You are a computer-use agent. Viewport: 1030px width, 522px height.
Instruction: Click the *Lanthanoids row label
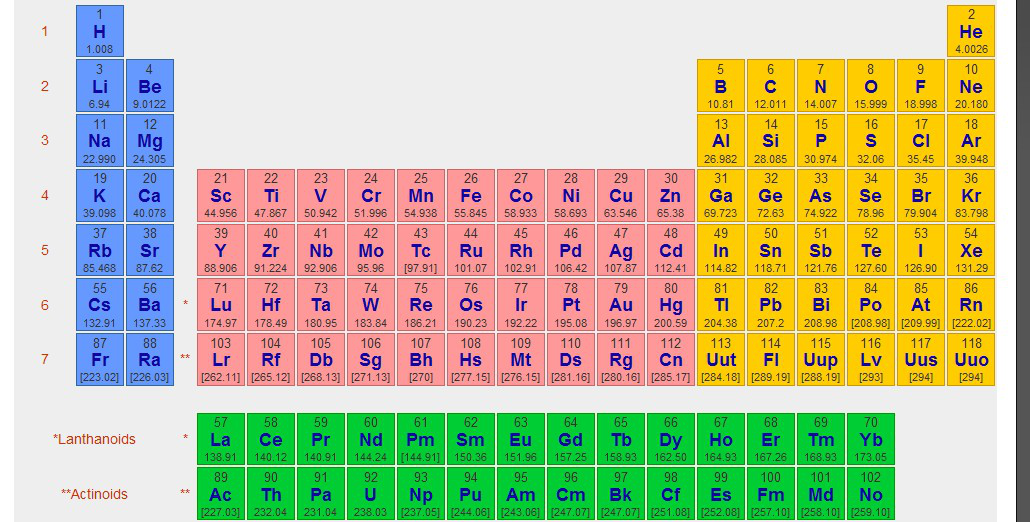tap(95, 439)
